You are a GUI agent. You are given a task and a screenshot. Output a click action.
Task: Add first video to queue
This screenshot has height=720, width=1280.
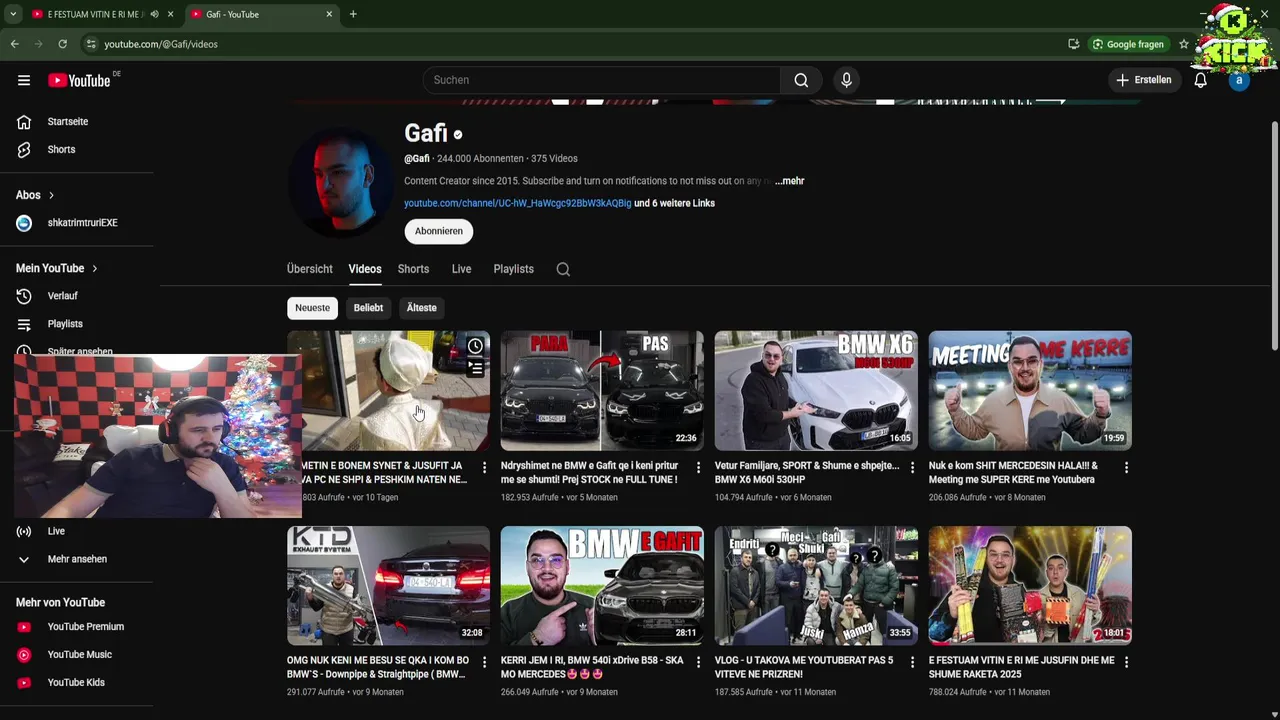[x=475, y=369]
